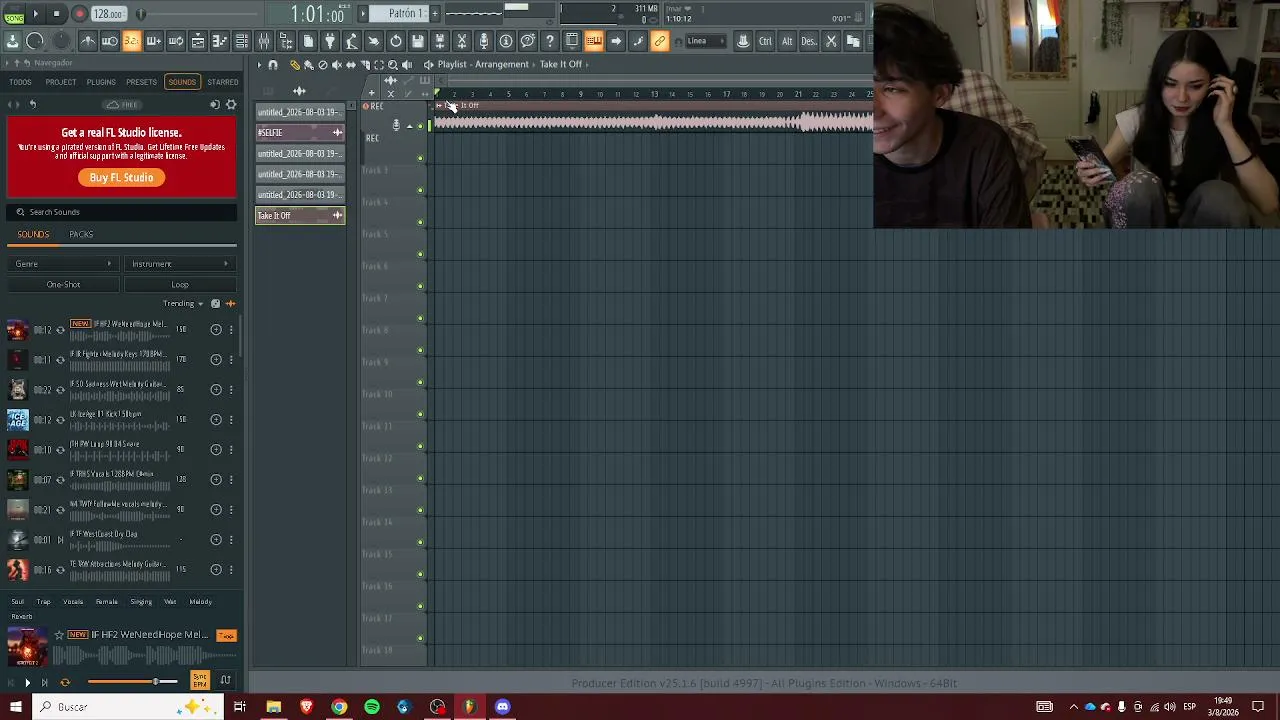This screenshot has height=720, width=1280.
Task: Open the Genre filter dropdown
Action: pyautogui.click(x=63, y=264)
